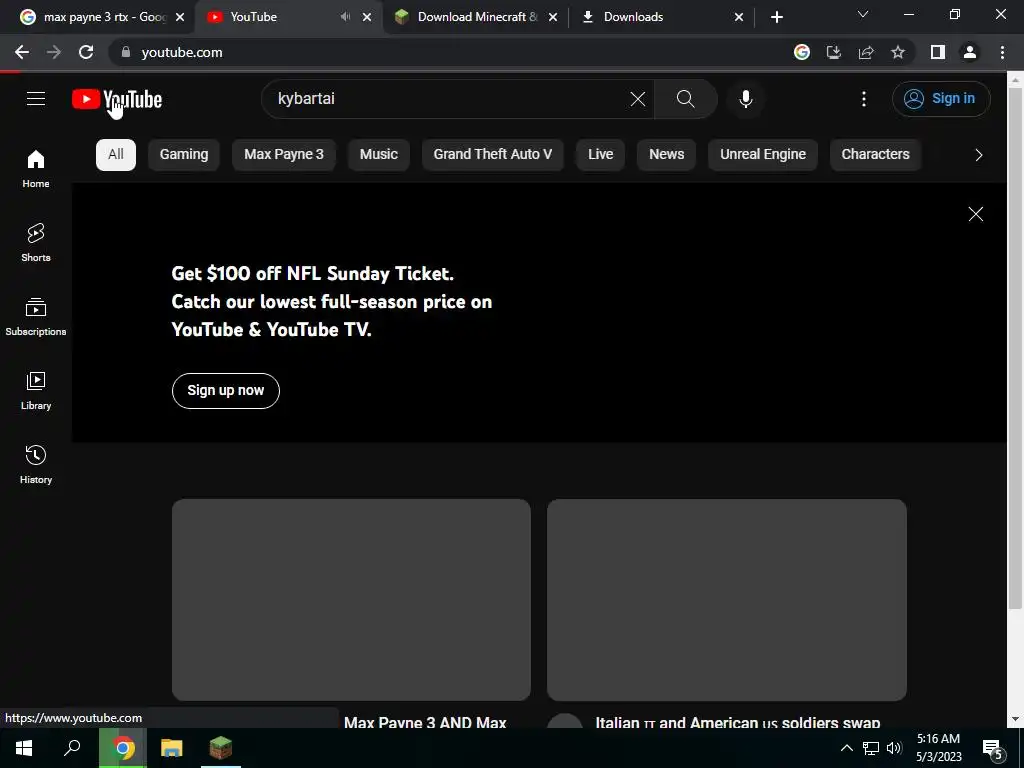
Task: Open Windows taskbar search
Action: [x=72, y=748]
